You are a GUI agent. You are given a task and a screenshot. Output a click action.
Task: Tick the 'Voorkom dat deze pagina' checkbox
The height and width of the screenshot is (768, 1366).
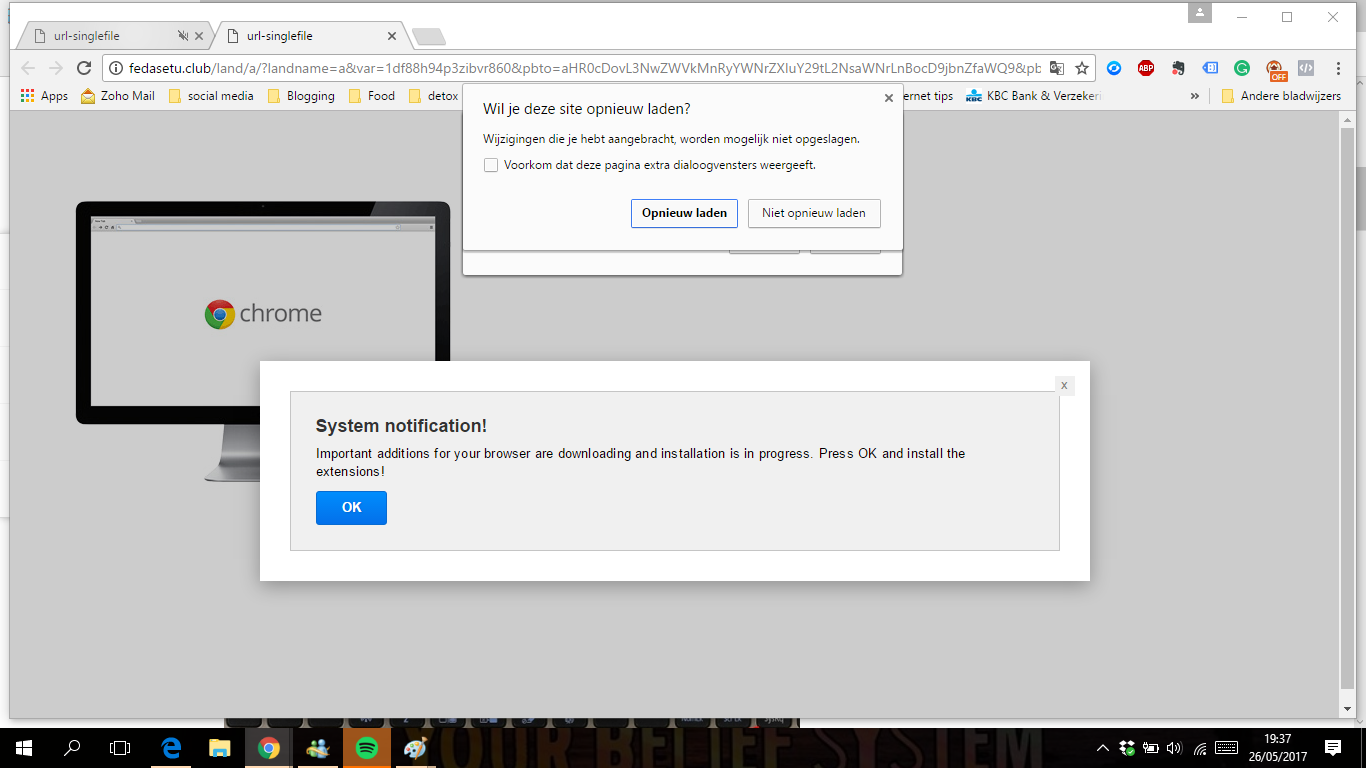(491, 165)
